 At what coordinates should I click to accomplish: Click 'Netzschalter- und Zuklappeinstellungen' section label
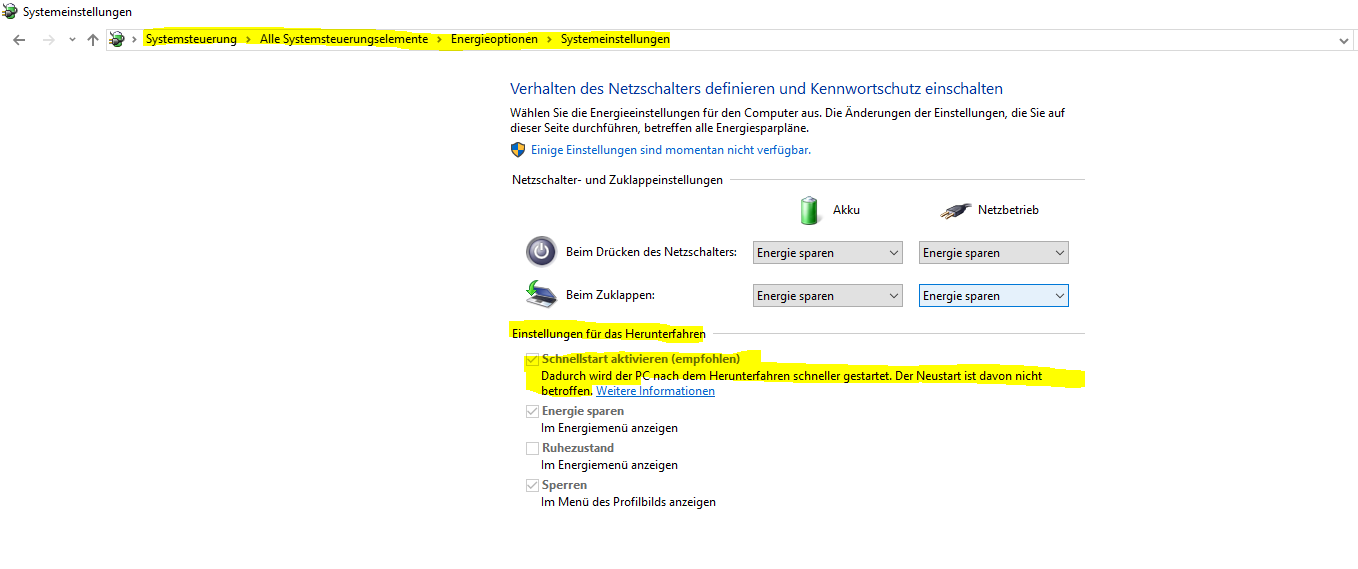pyautogui.click(x=617, y=180)
